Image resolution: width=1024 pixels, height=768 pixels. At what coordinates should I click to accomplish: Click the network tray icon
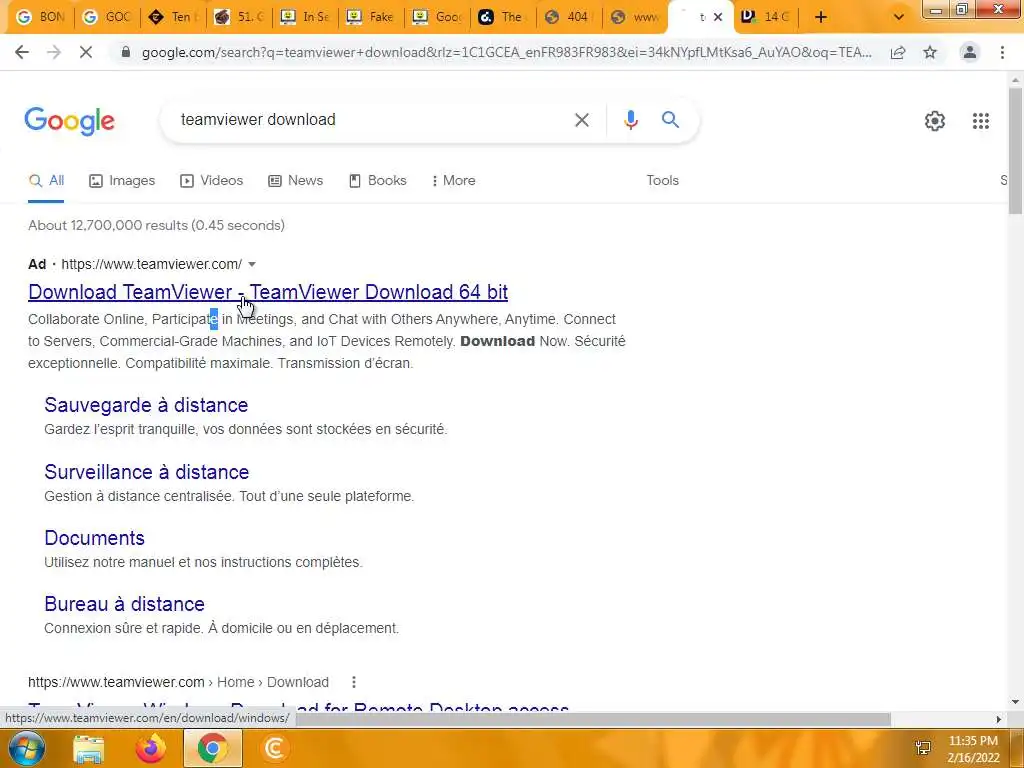point(923,748)
